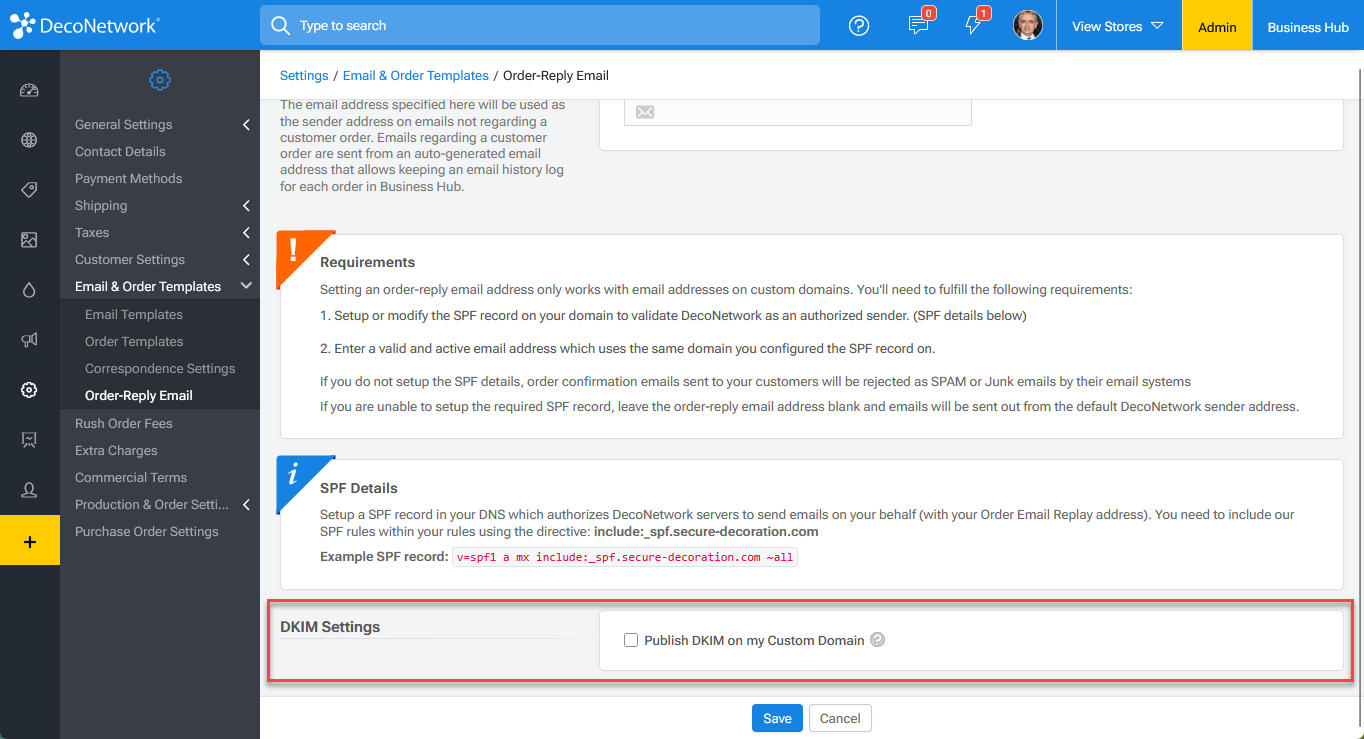1364x739 pixels.
Task: Open the Settings breadcrumb link
Action: click(x=304, y=75)
